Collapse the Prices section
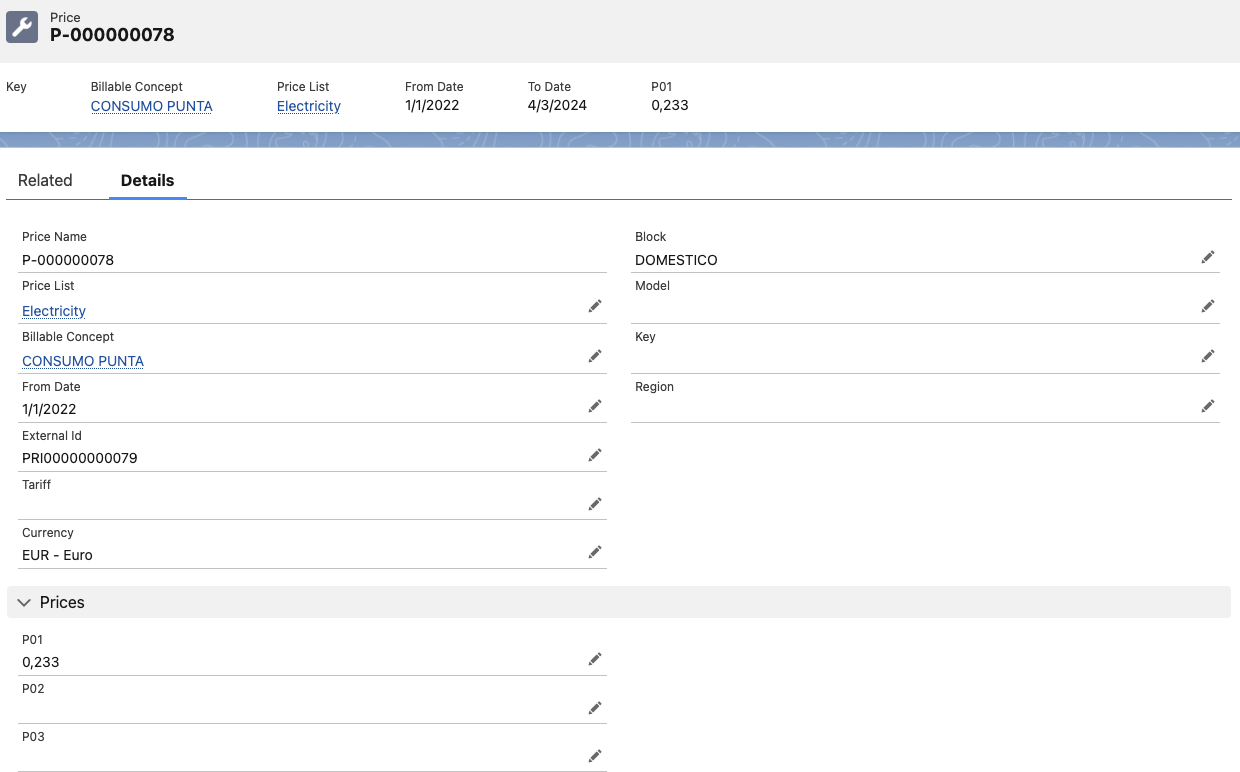This screenshot has width=1240, height=772. click(25, 602)
